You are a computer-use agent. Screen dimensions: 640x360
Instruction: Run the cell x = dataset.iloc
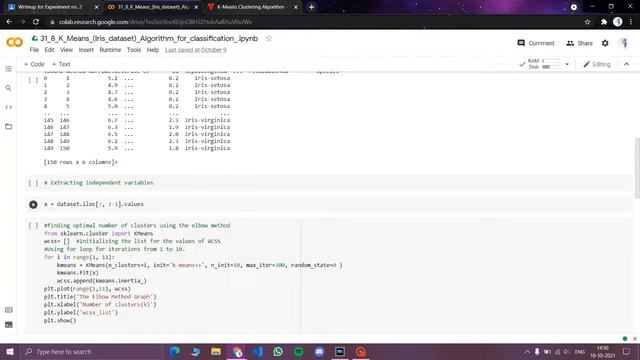pos(33,204)
